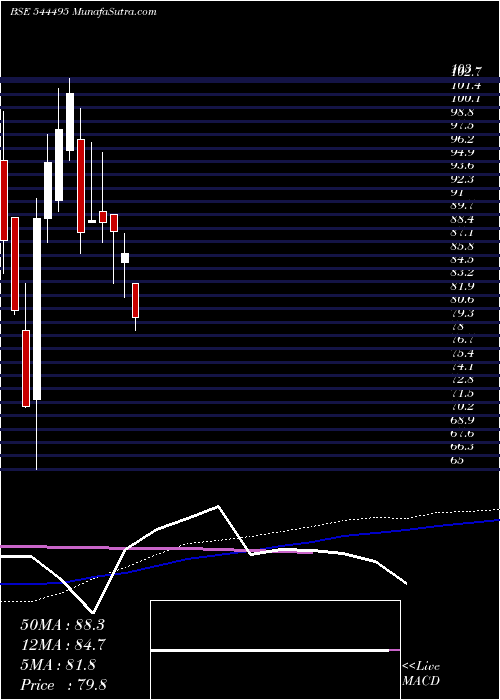
Task: Click the MACD histogram box
Action: click(x=275, y=650)
